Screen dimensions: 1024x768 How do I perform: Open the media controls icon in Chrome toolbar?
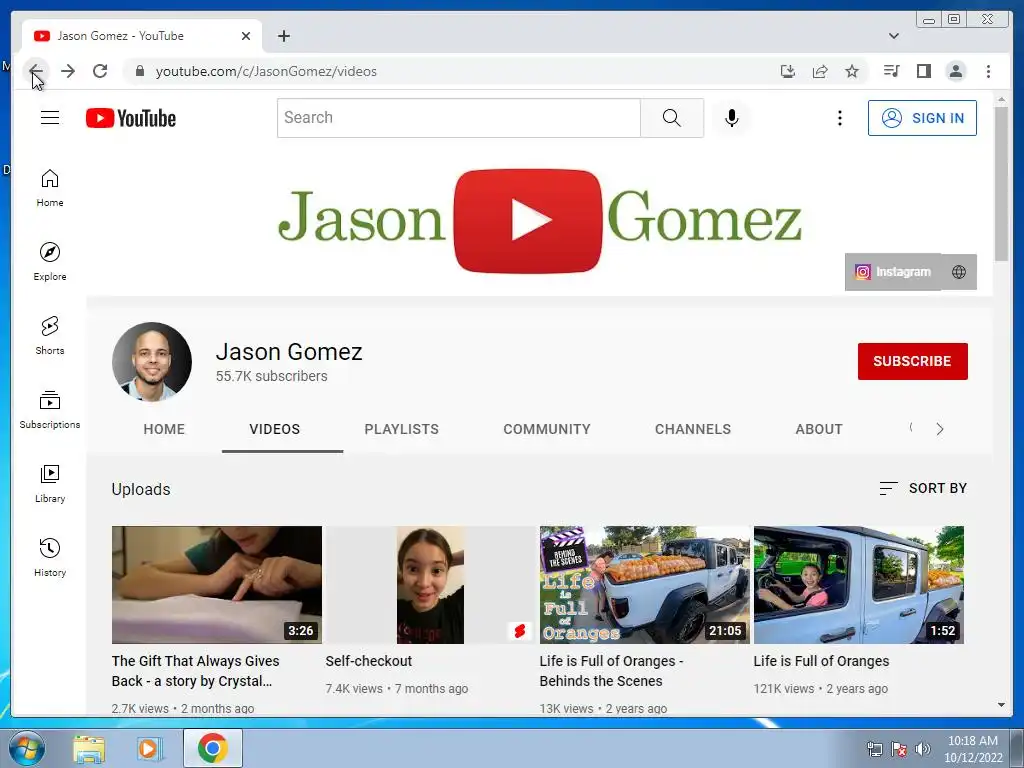(x=891, y=71)
